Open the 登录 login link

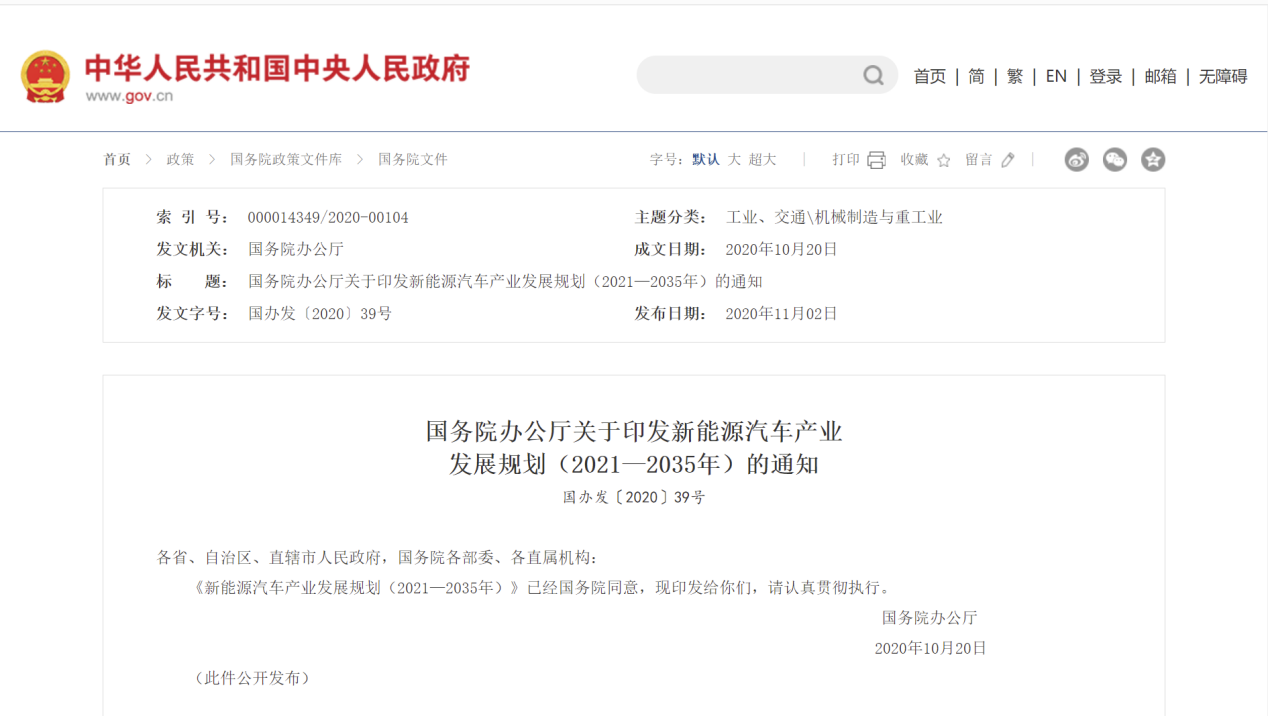click(x=1105, y=77)
